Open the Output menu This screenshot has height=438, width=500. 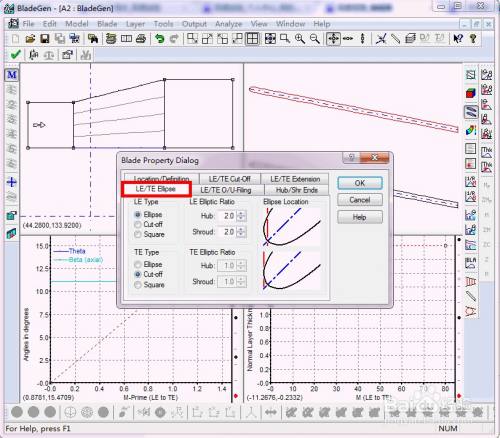(x=194, y=24)
